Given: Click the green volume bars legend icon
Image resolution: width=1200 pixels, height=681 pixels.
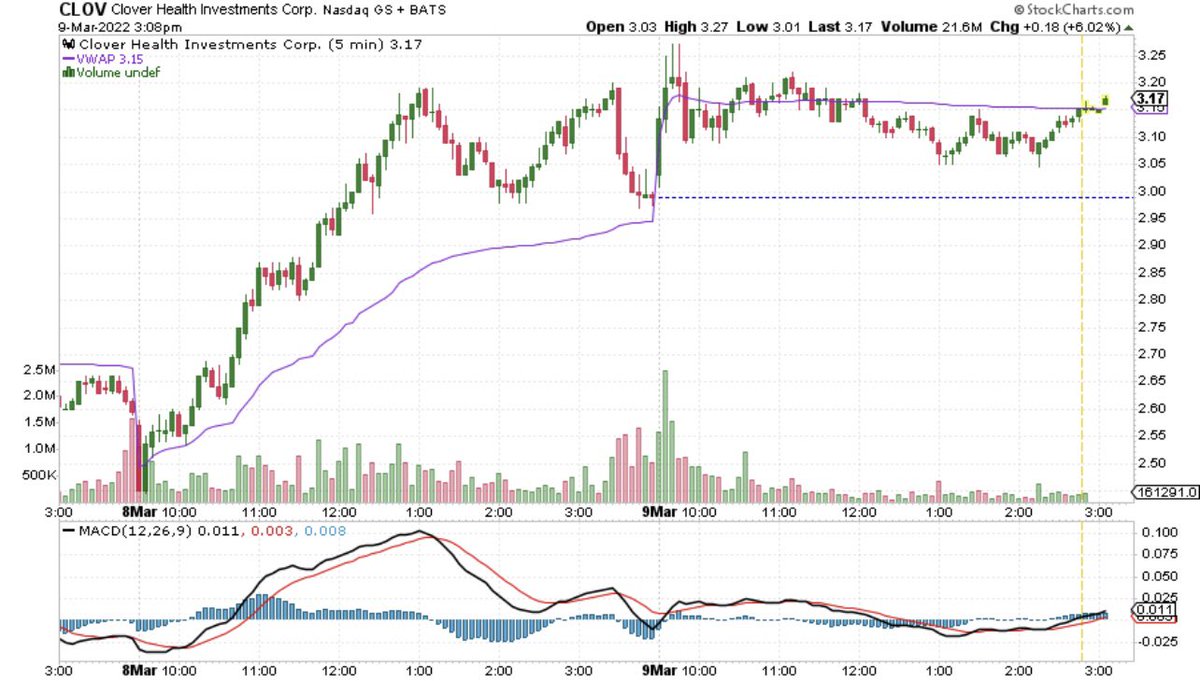Looking at the screenshot, I should pos(67,72).
